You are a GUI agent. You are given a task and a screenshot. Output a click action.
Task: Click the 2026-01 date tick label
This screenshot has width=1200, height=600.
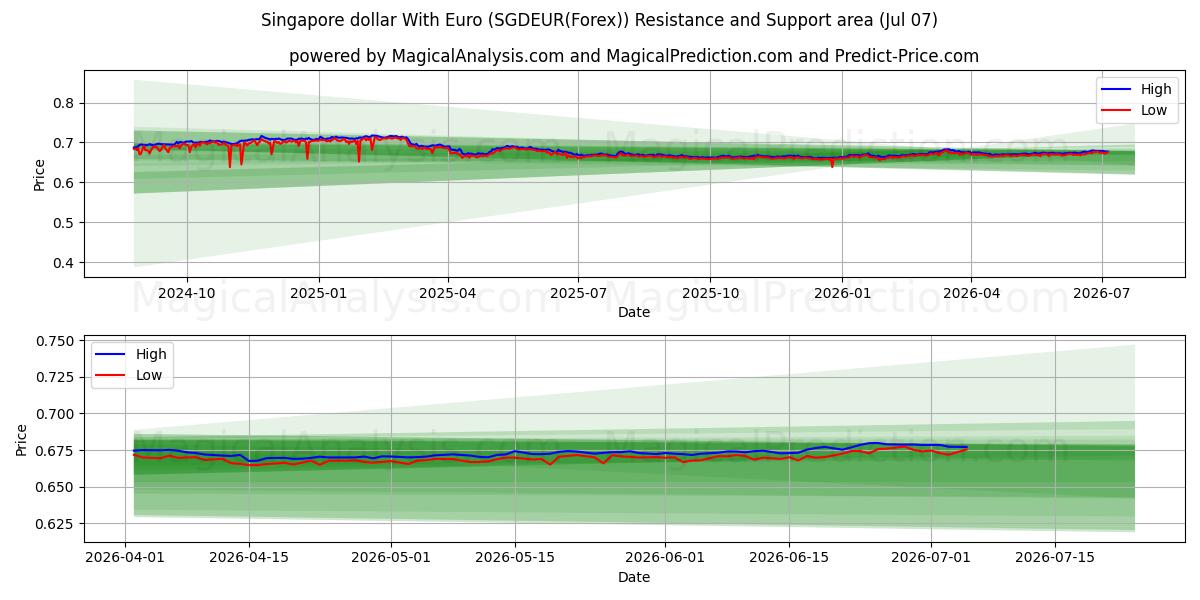[x=842, y=293]
